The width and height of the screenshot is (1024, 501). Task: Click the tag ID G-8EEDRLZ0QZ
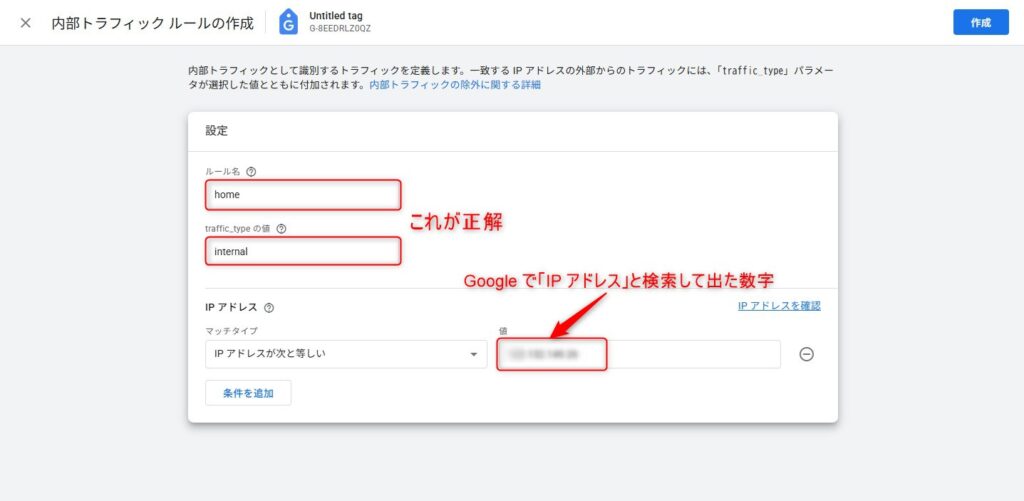[340, 28]
